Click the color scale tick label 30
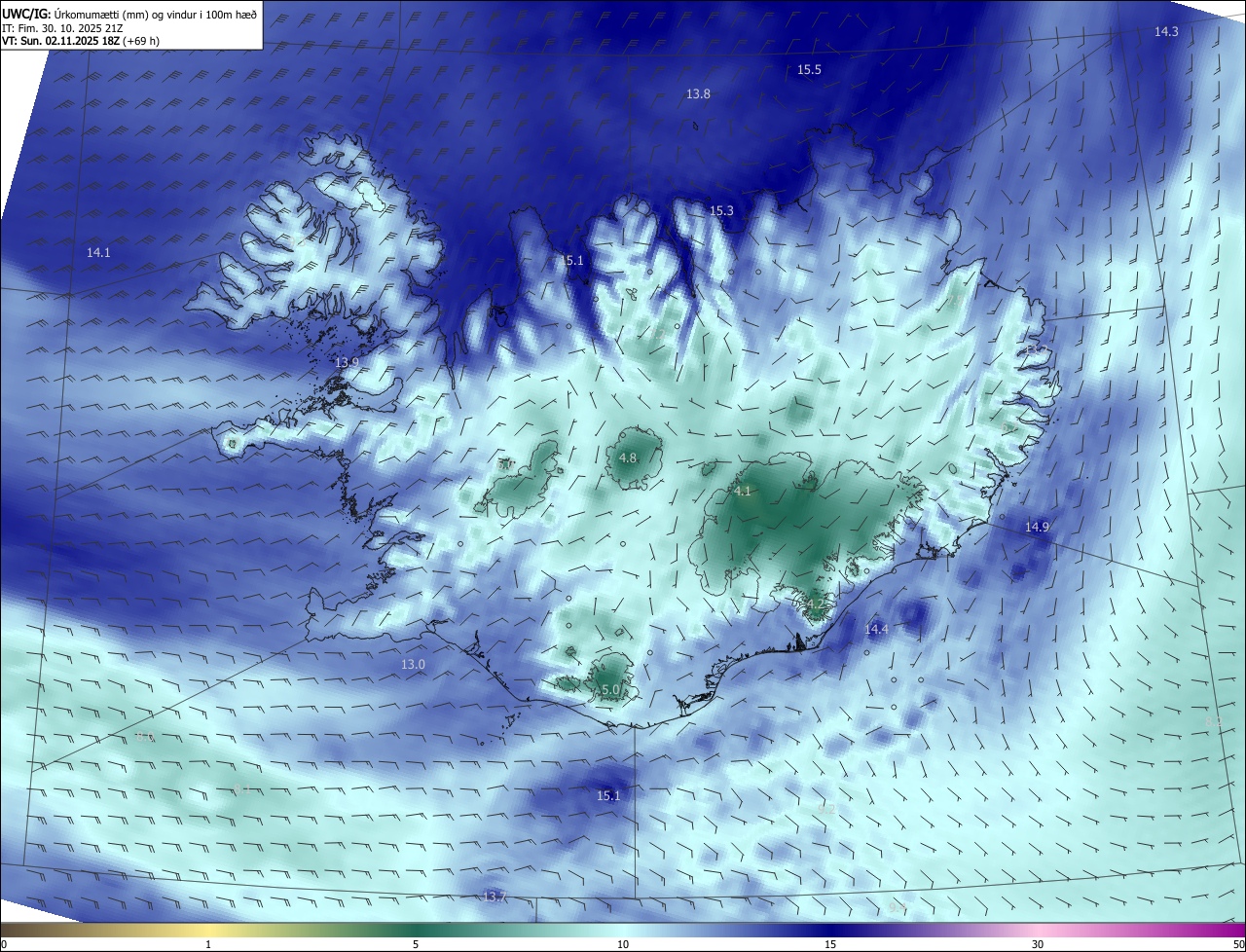 [1038, 944]
